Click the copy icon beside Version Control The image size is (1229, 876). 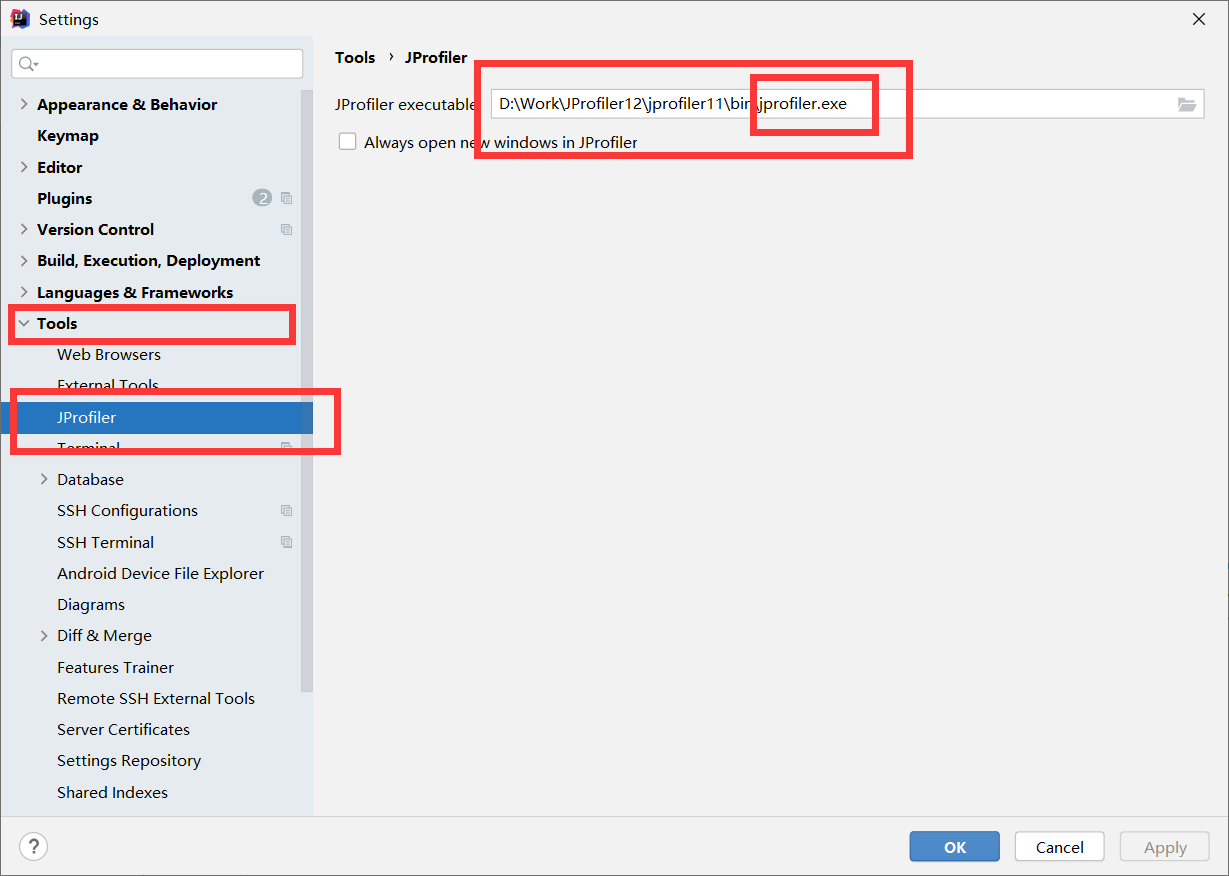(x=287, y=229)
